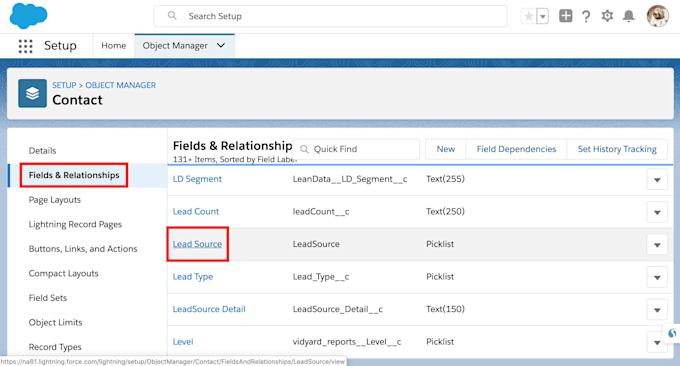Click the Text(255) data type cell
Image resolution: width=680 pixels, height=366 pixels.
click(445, 179)
